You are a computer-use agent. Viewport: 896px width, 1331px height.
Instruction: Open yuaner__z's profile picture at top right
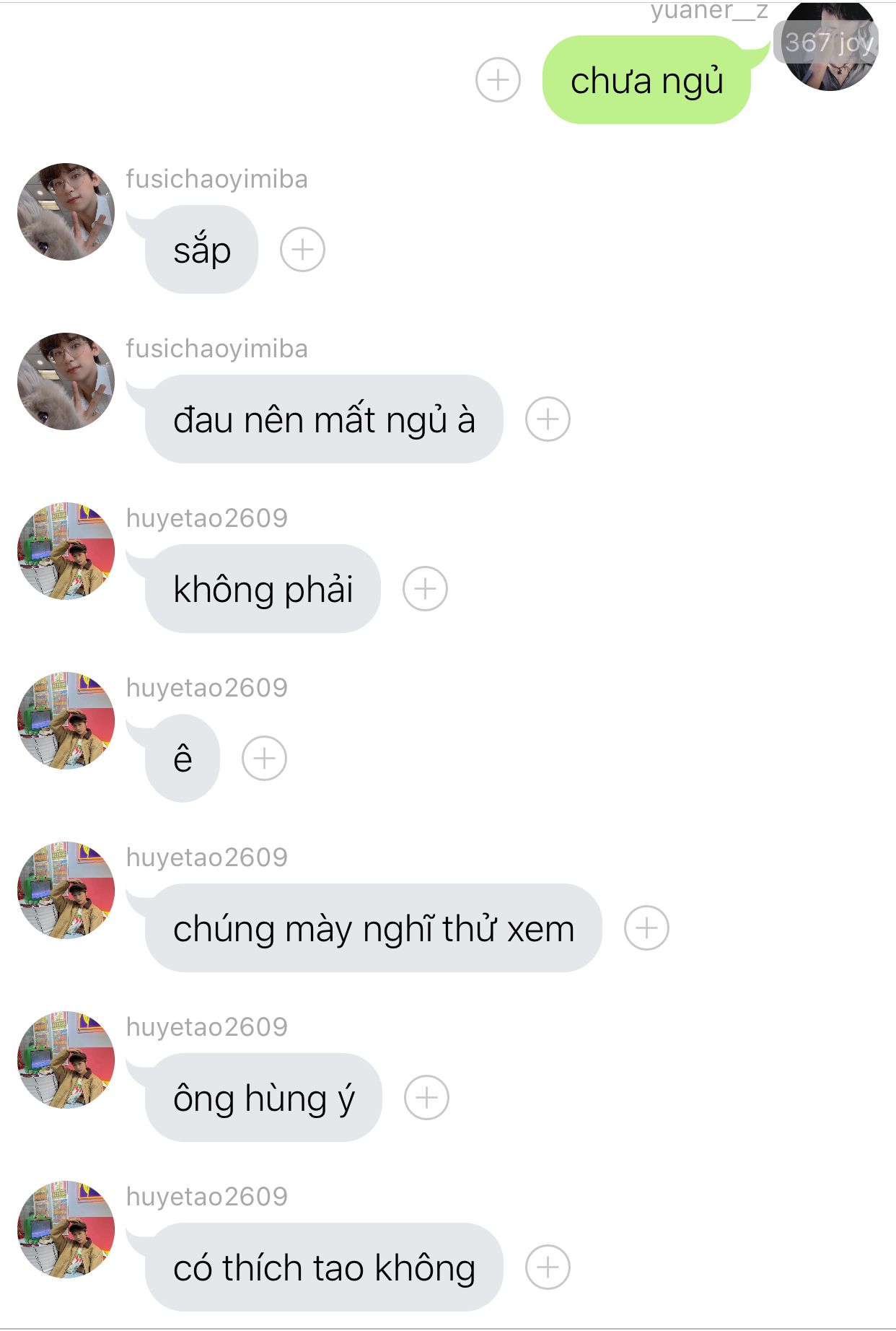(830, 46)
